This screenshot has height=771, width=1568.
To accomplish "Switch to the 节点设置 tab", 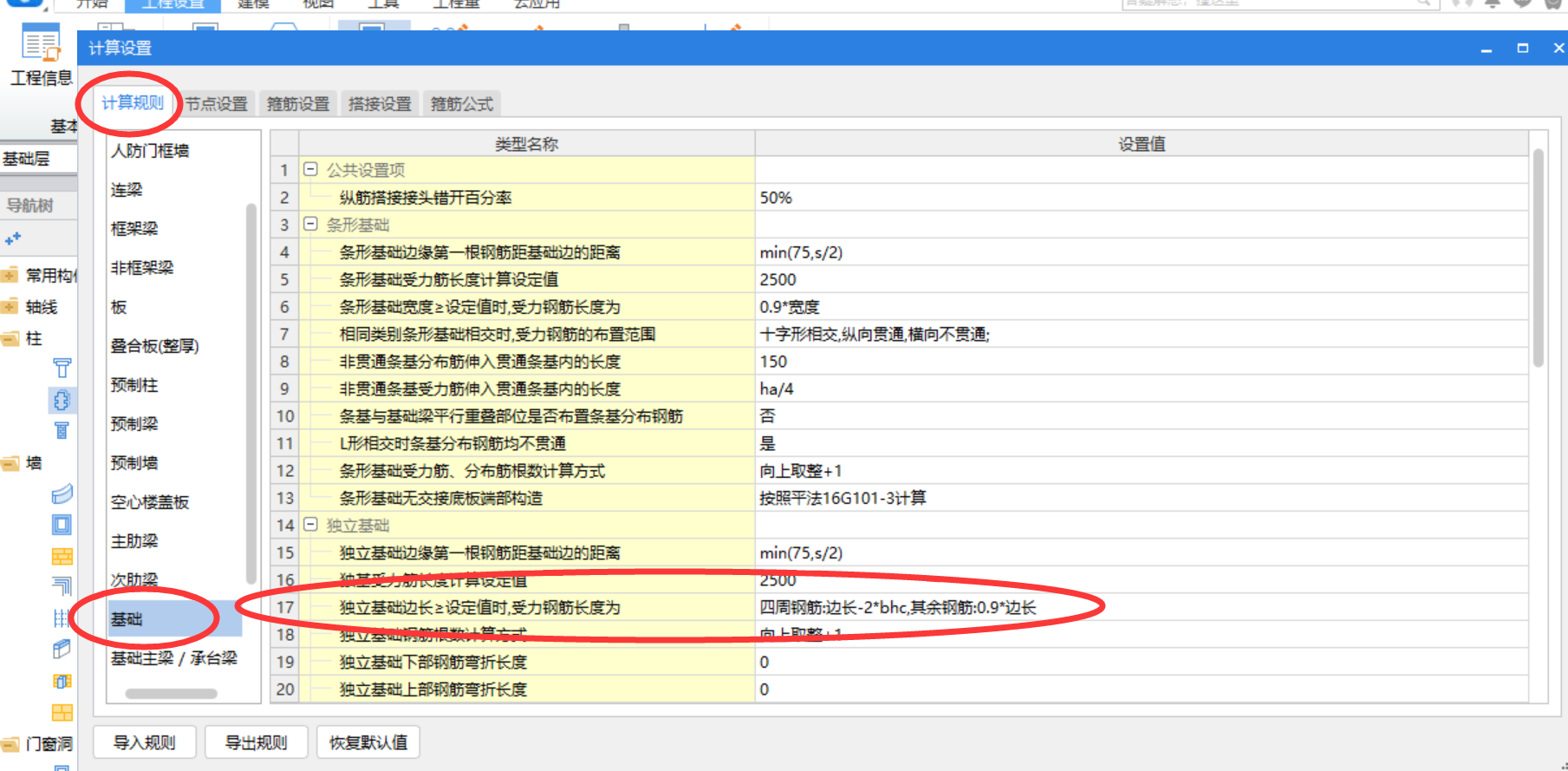I will tap(216, 104).
